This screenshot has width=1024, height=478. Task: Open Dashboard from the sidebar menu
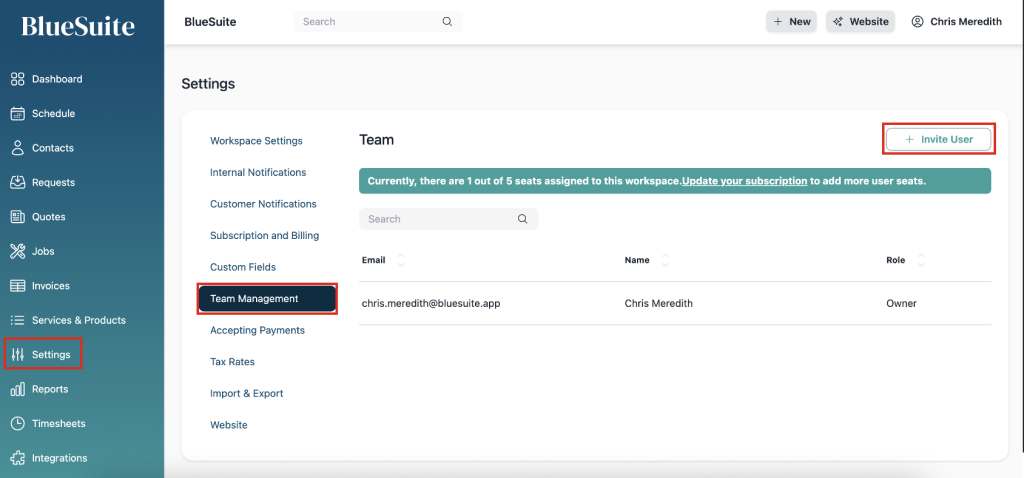57,79
